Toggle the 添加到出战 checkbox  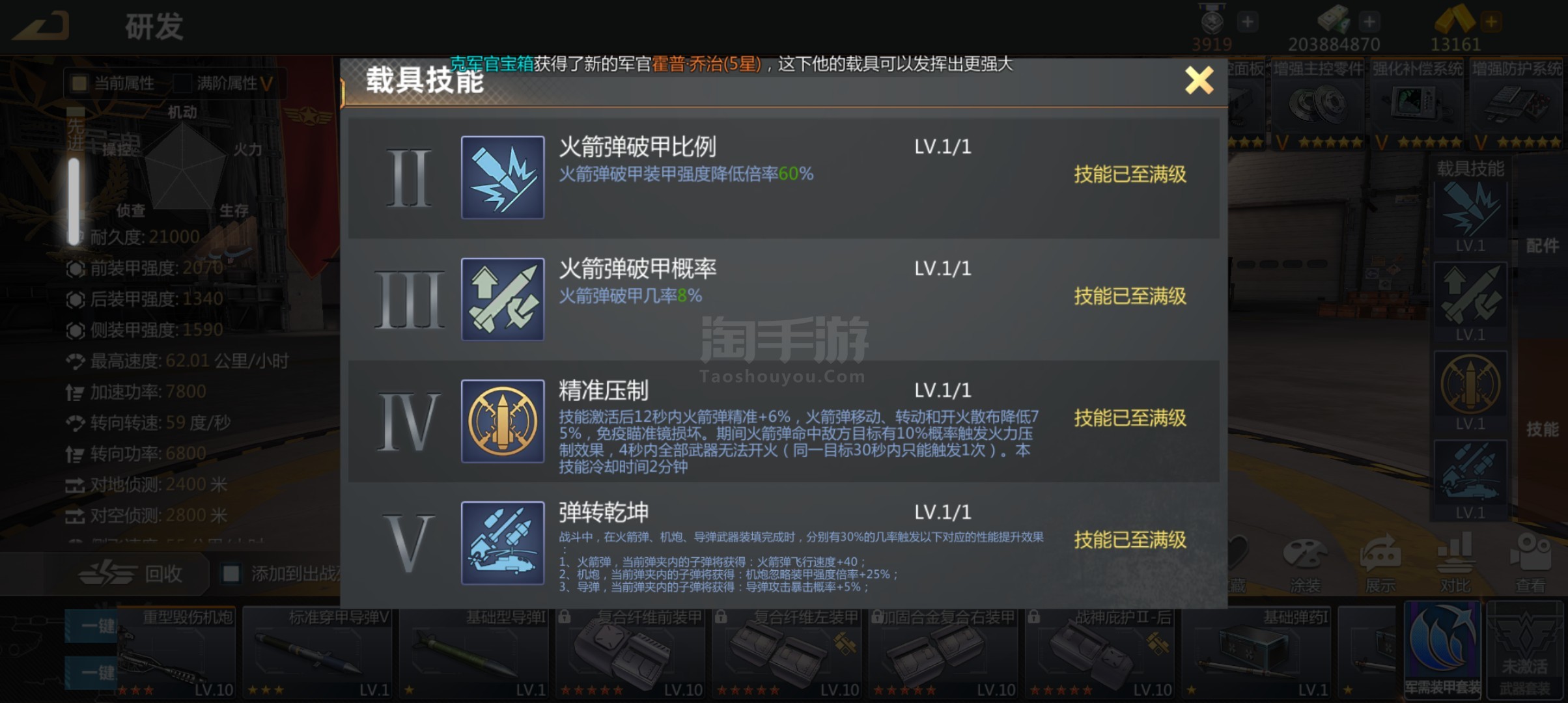coord(231,573)
